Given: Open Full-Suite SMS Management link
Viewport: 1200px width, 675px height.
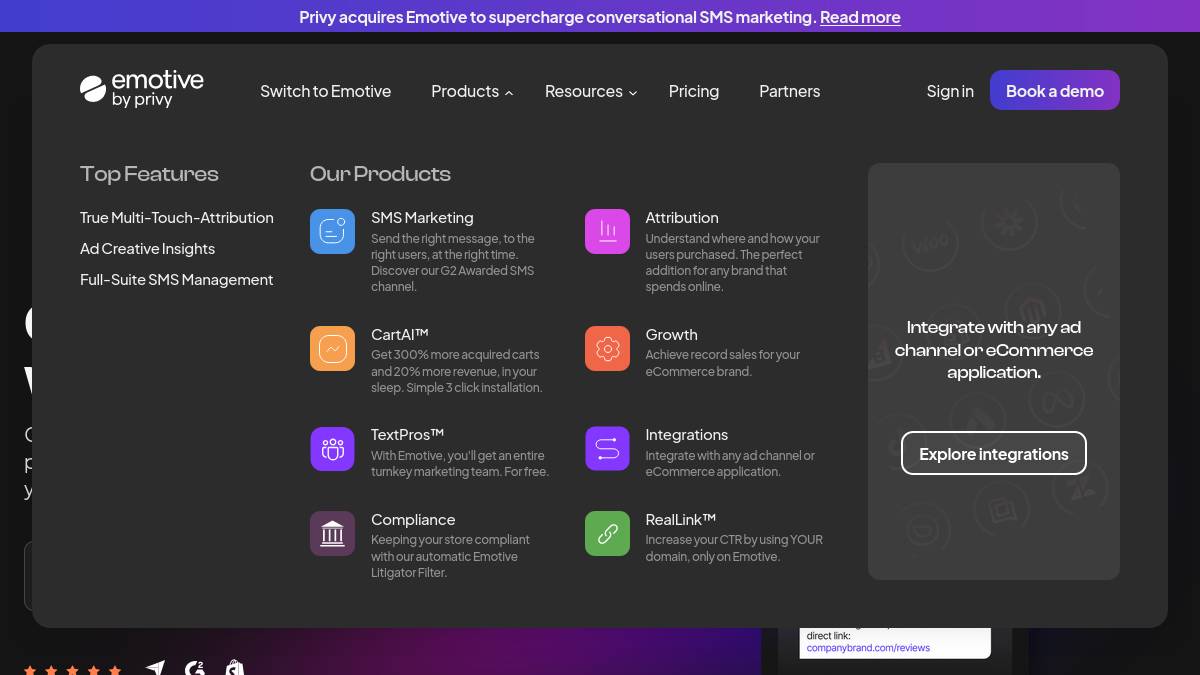Looking at the screenshot, I should [177, 279].
